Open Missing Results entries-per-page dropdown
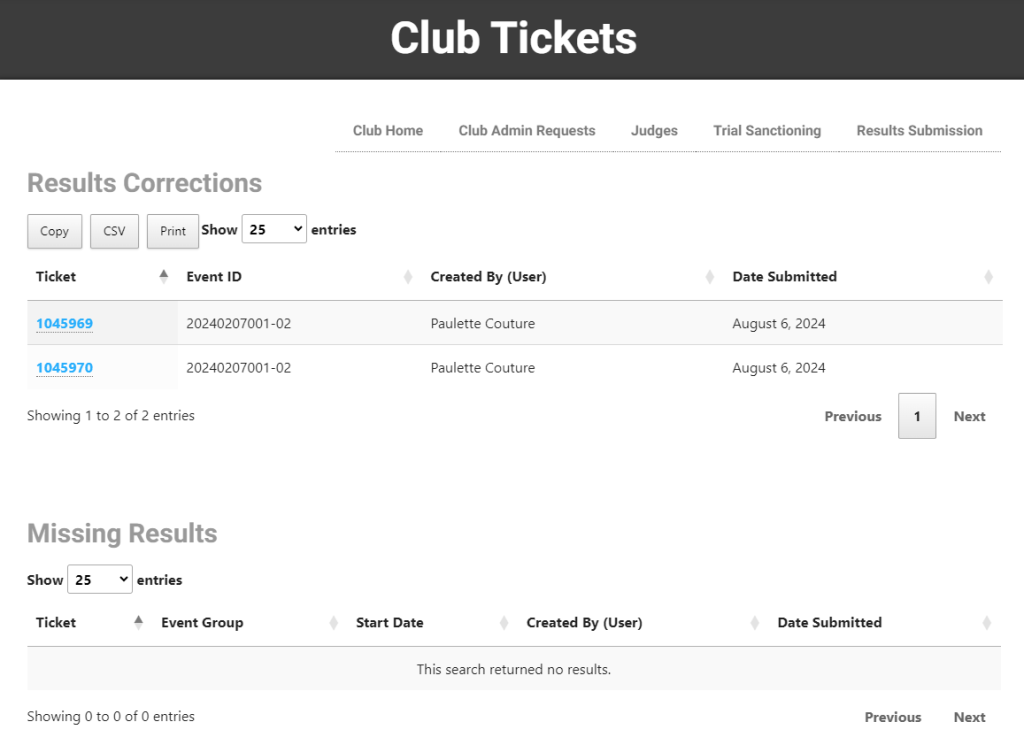This screenshot has width=1024, height=745. click(x=100, y=580)
